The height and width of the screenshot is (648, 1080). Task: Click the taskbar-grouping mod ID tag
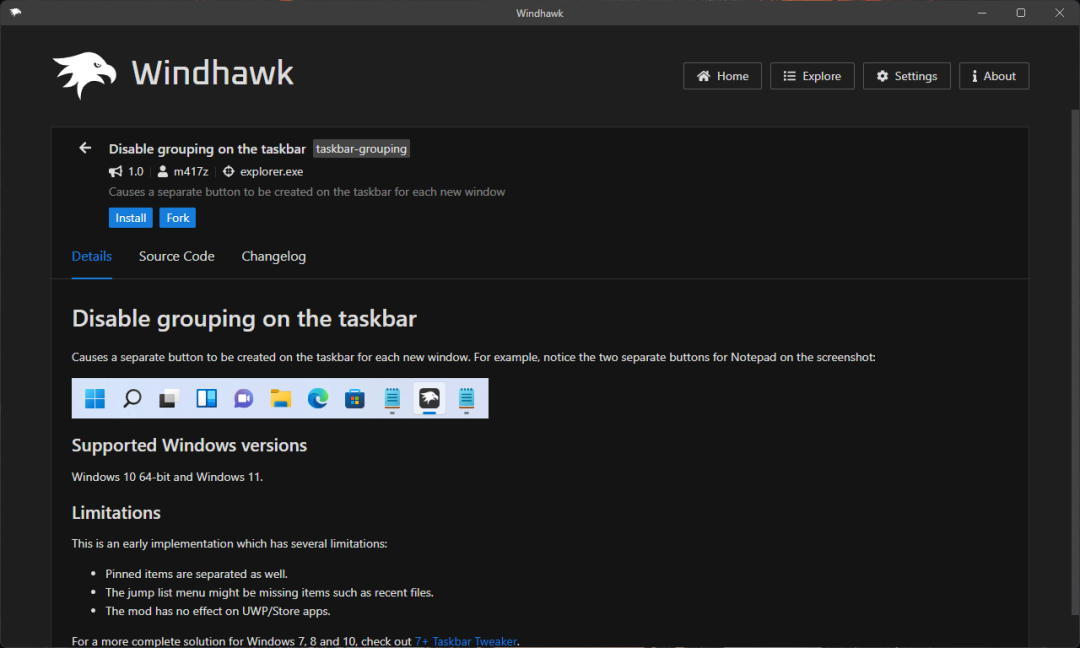(x=361, y=149)
